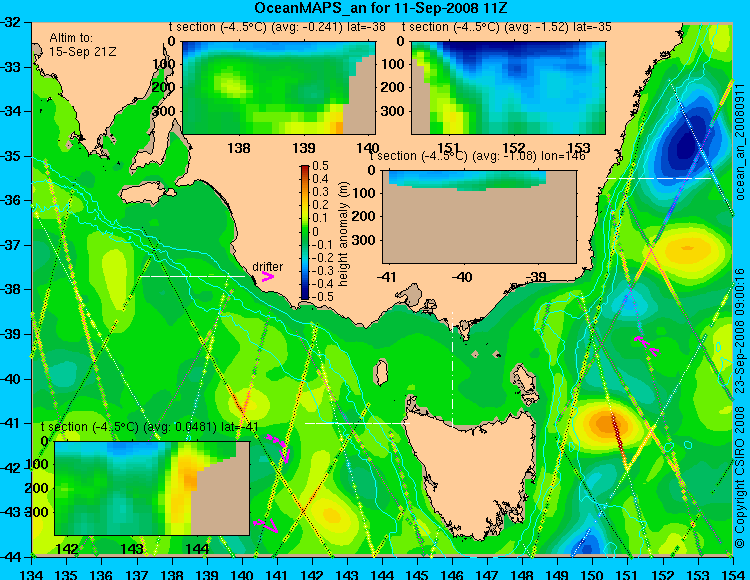
Task: Open the temperature section inset for lon=146
Action: (479, 217)
